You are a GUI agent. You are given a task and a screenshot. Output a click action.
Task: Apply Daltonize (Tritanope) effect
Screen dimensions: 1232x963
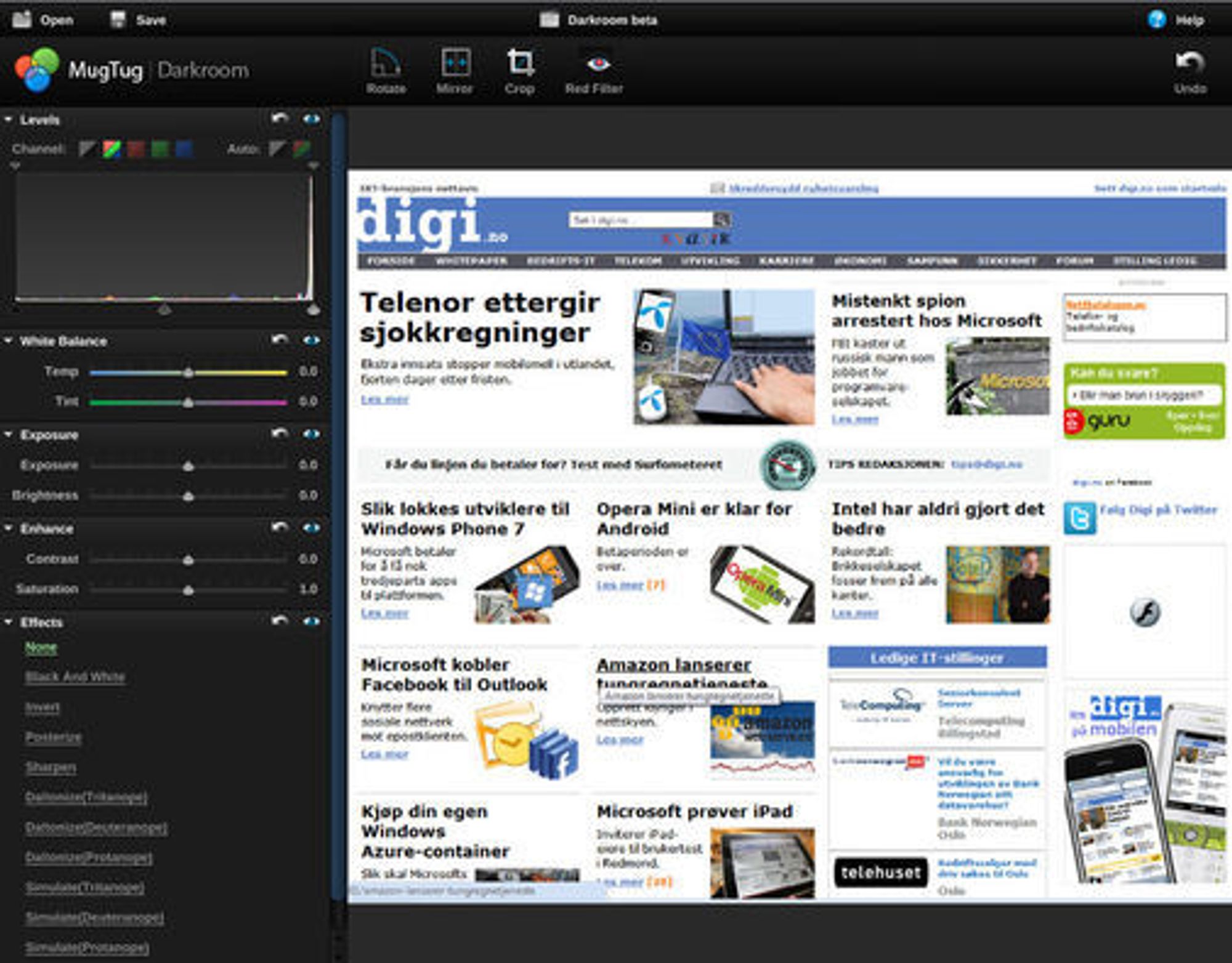point(86,797)
